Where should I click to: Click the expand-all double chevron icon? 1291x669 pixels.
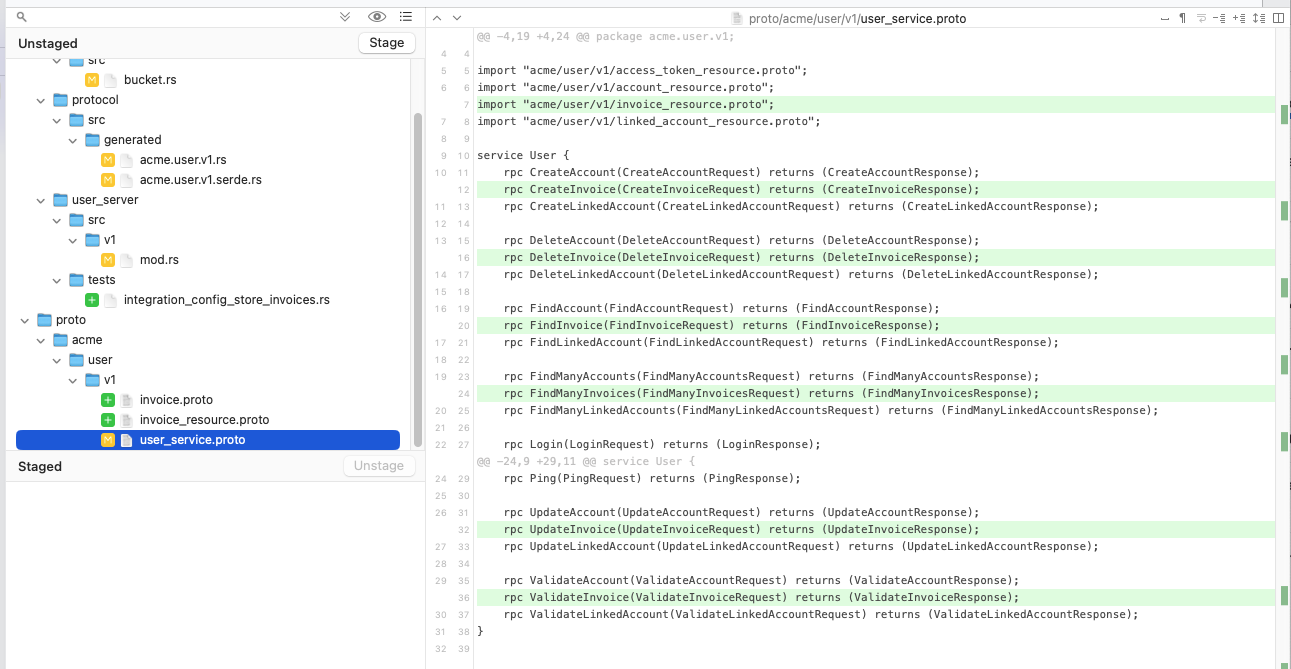tap(345, 17)
